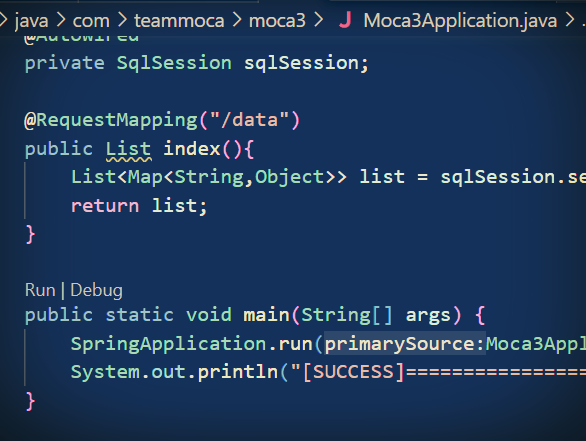Click the return keyword
The image size is (586, 441).
pos(105,206)
